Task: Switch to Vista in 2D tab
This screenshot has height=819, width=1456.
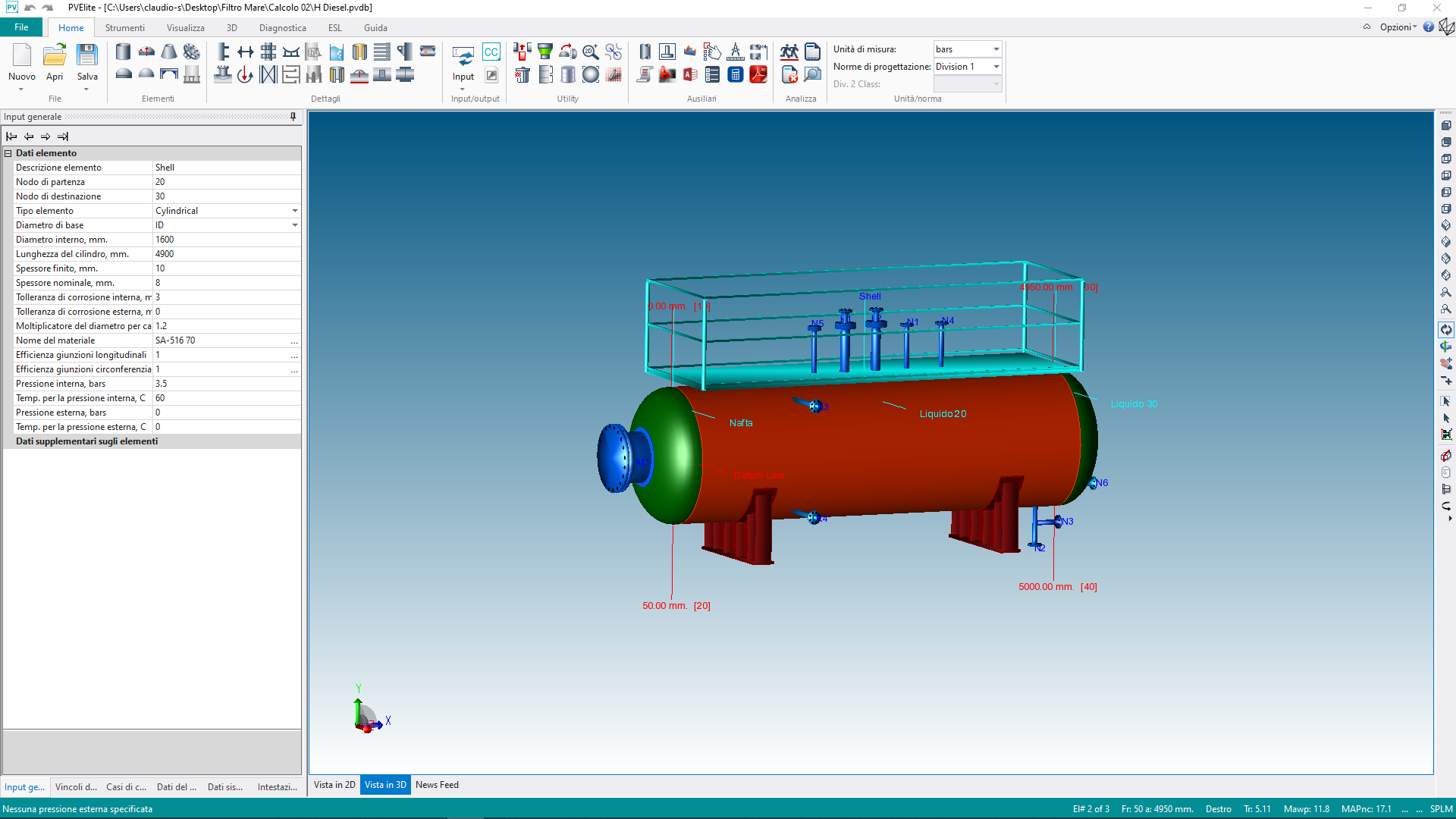Action: [334, 785]
